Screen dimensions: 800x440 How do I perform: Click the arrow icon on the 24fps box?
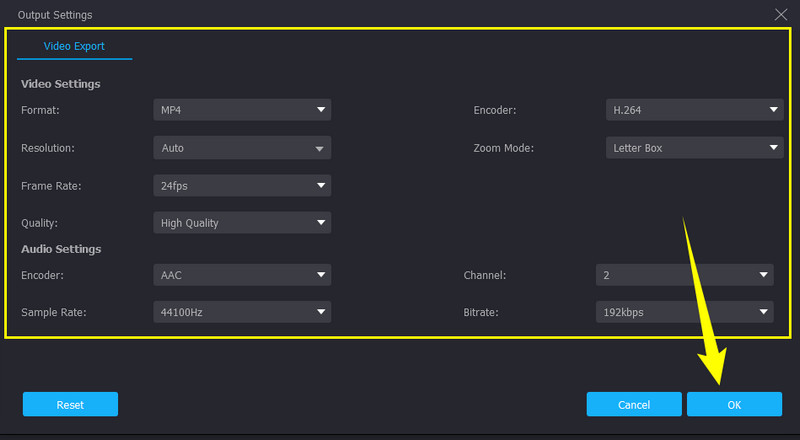321,186
